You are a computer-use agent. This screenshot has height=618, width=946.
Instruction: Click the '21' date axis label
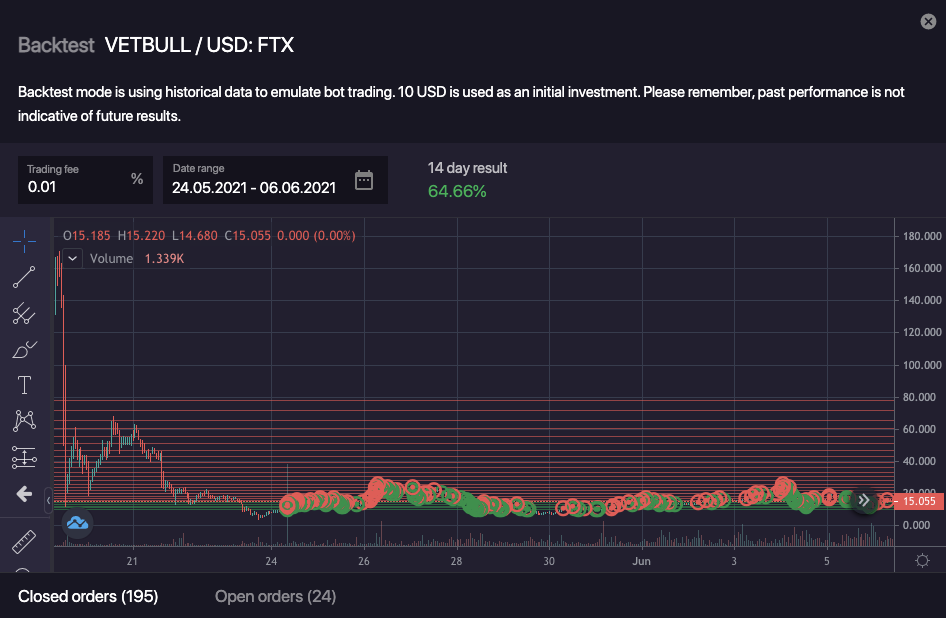tap(132, 561)
